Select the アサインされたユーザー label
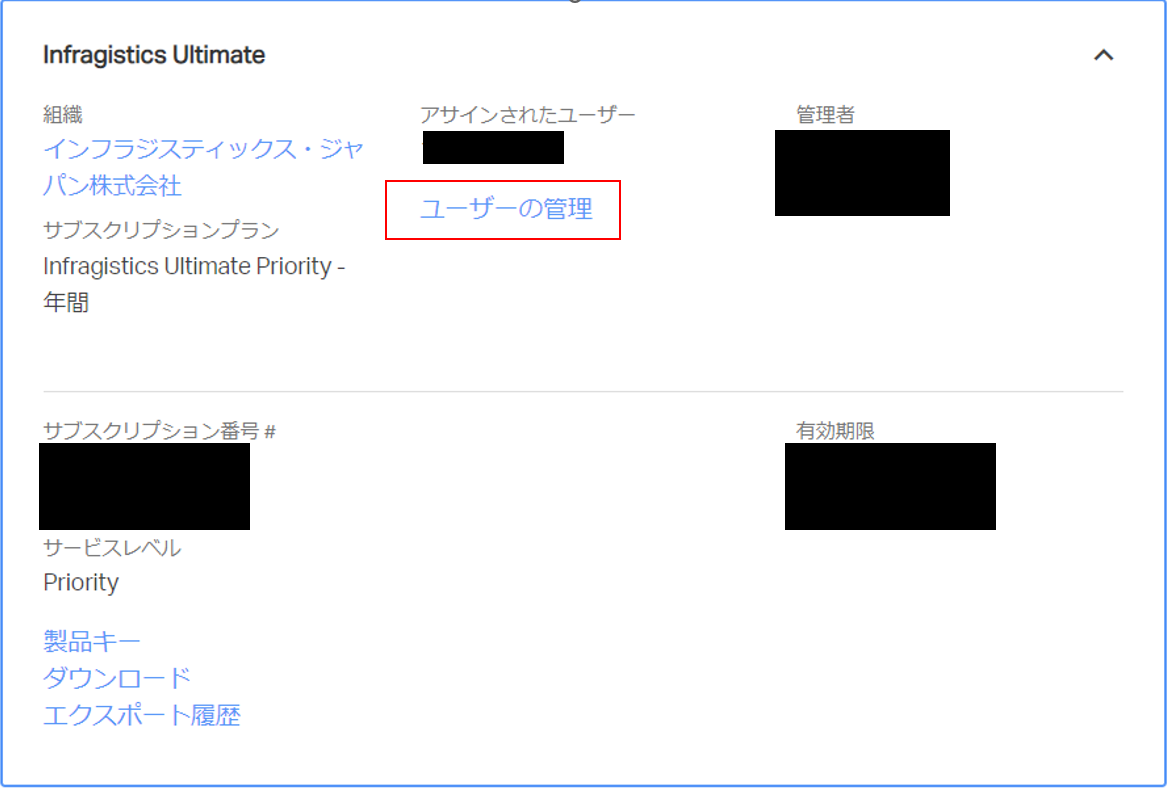 click(527, 115)
